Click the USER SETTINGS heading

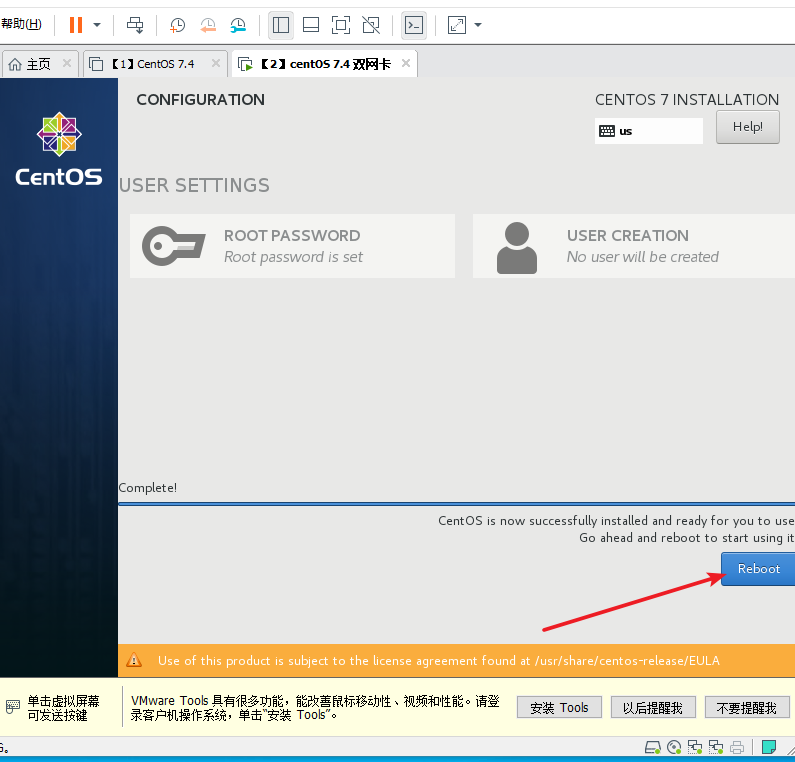194,185
